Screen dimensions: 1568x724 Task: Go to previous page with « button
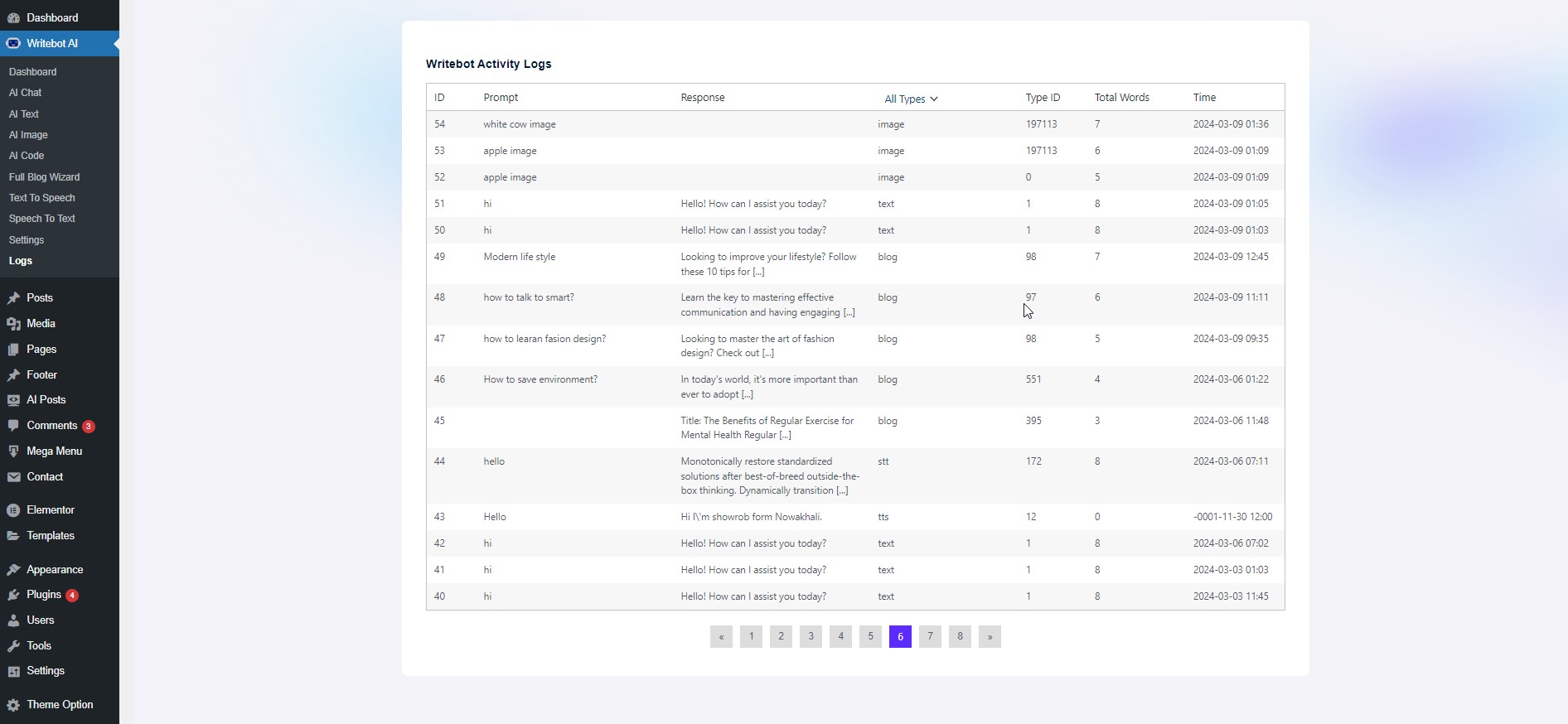point(721,636)
